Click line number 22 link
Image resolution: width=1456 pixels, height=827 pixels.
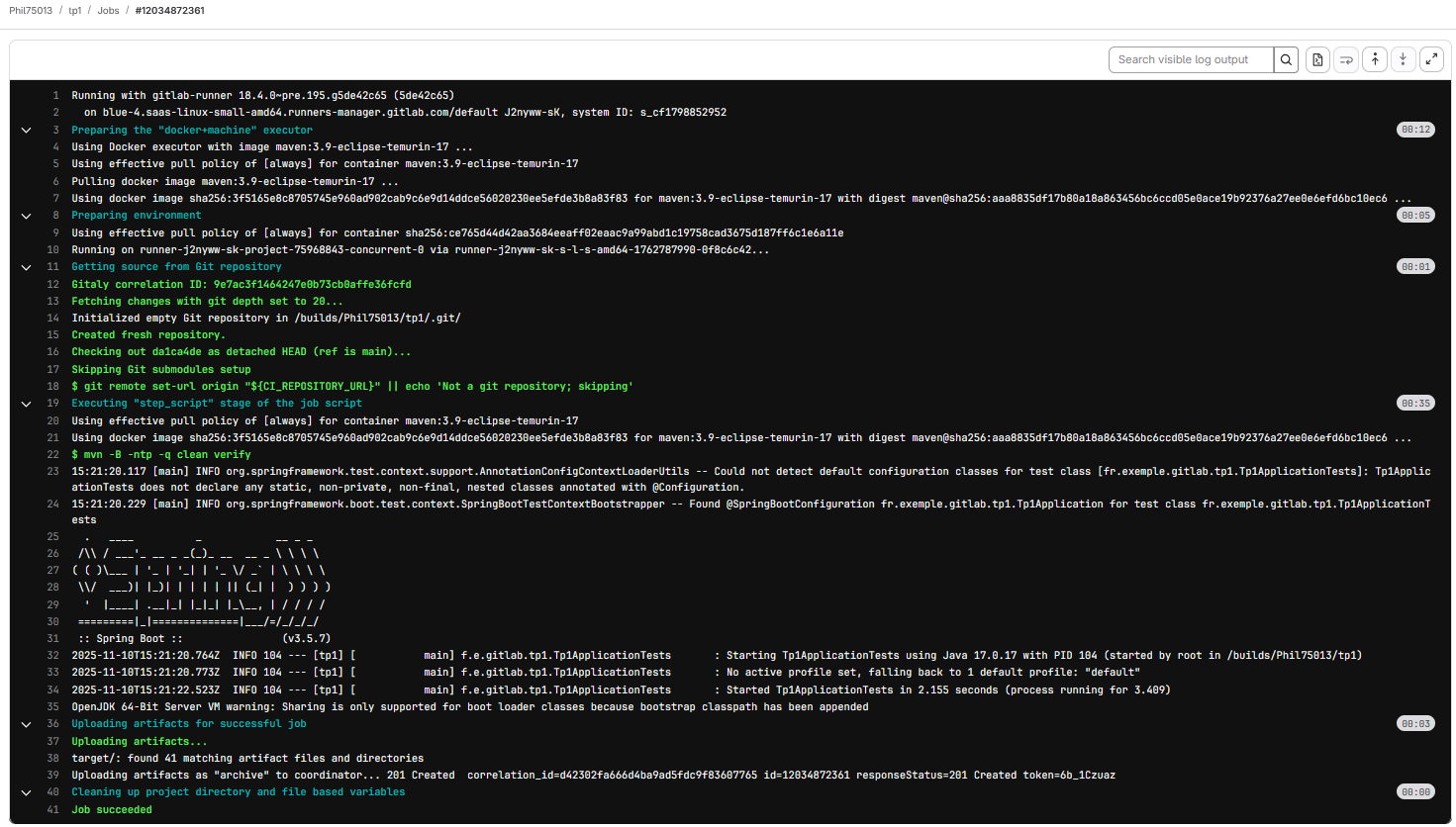[x=53, y=455]
